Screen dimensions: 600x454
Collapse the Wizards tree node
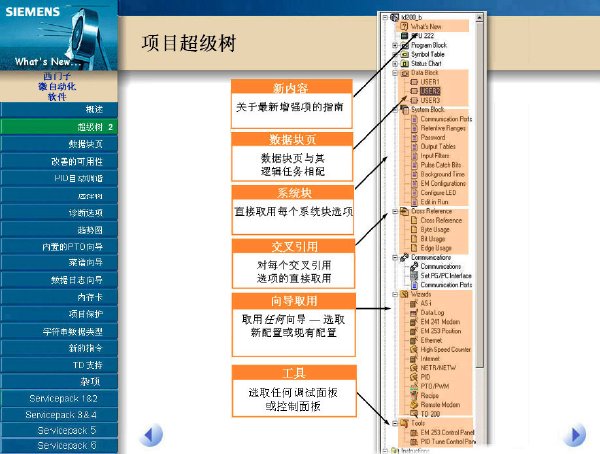coord(395,294)
